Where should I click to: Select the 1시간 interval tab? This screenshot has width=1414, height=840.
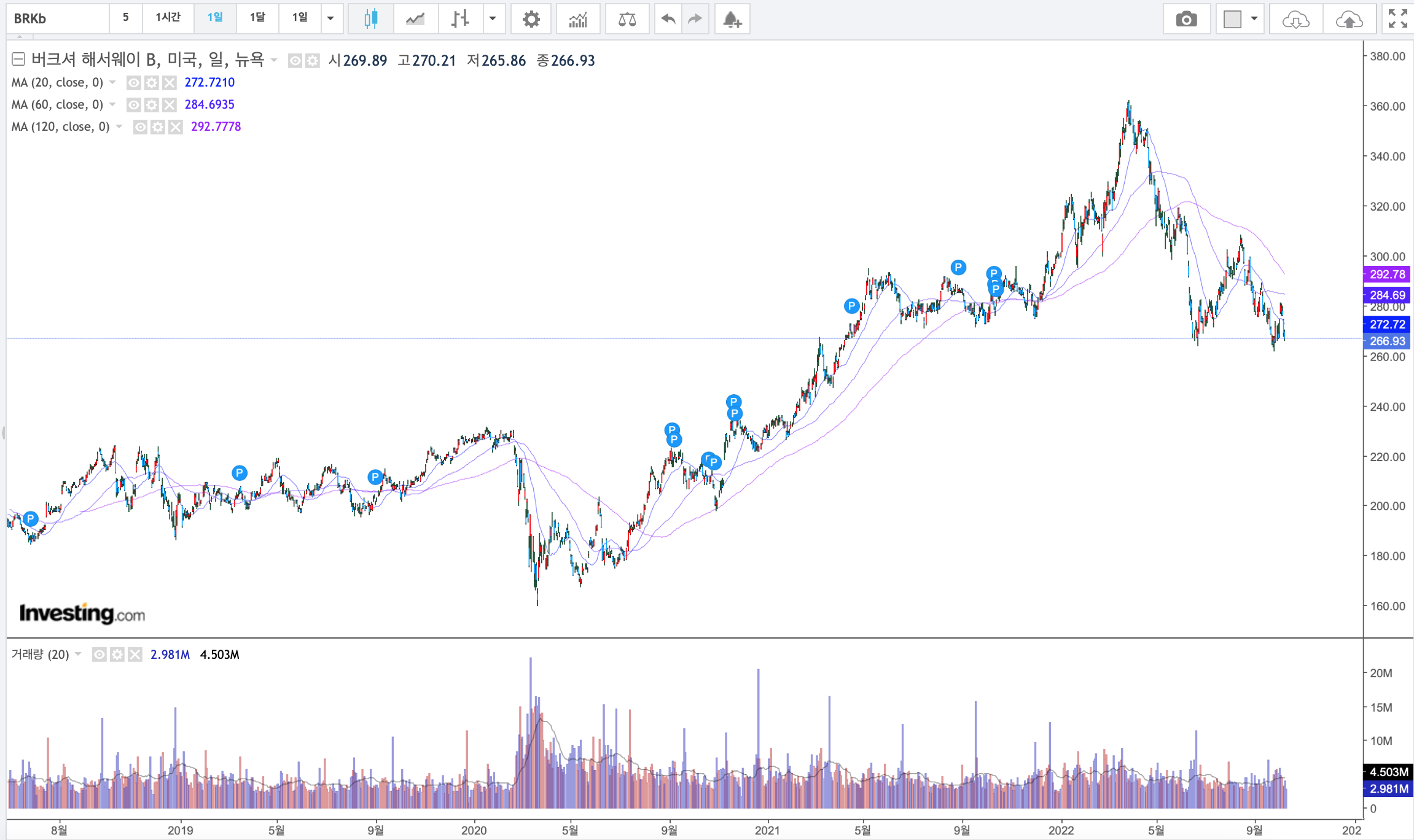click(168, 17)
